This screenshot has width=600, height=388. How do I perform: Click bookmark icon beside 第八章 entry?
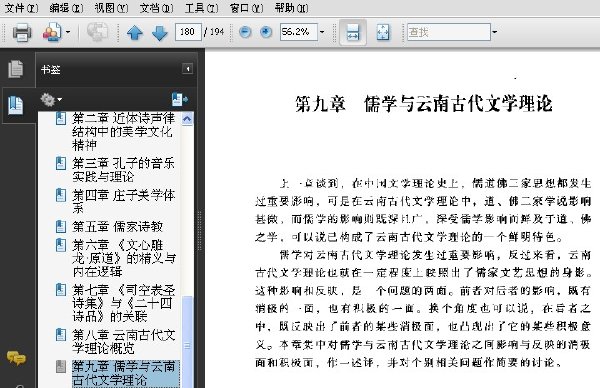(61, 335)
